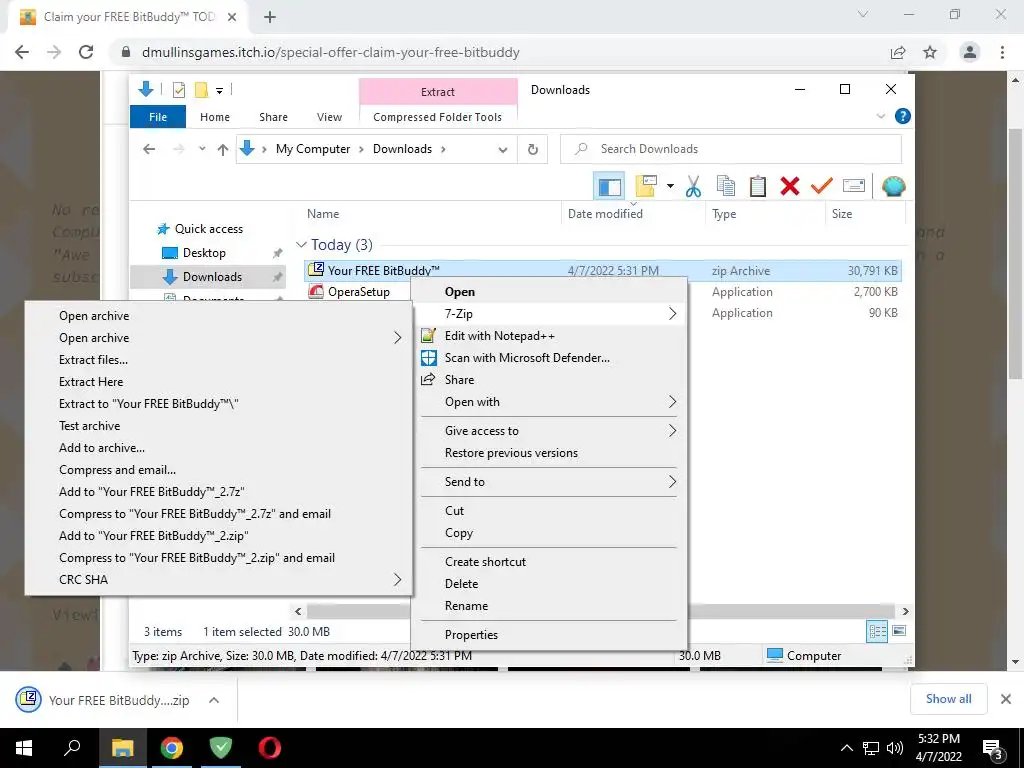Click the red X Delete icon in toolbar

click(790, 187)
